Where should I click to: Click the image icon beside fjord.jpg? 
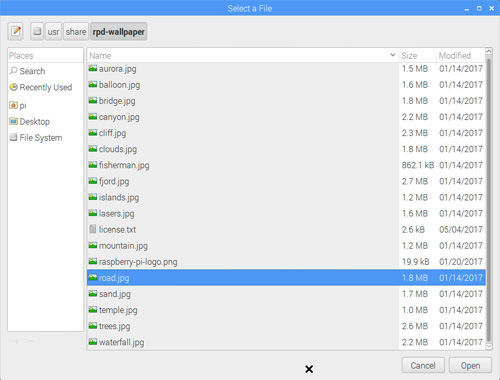(93, 181)
